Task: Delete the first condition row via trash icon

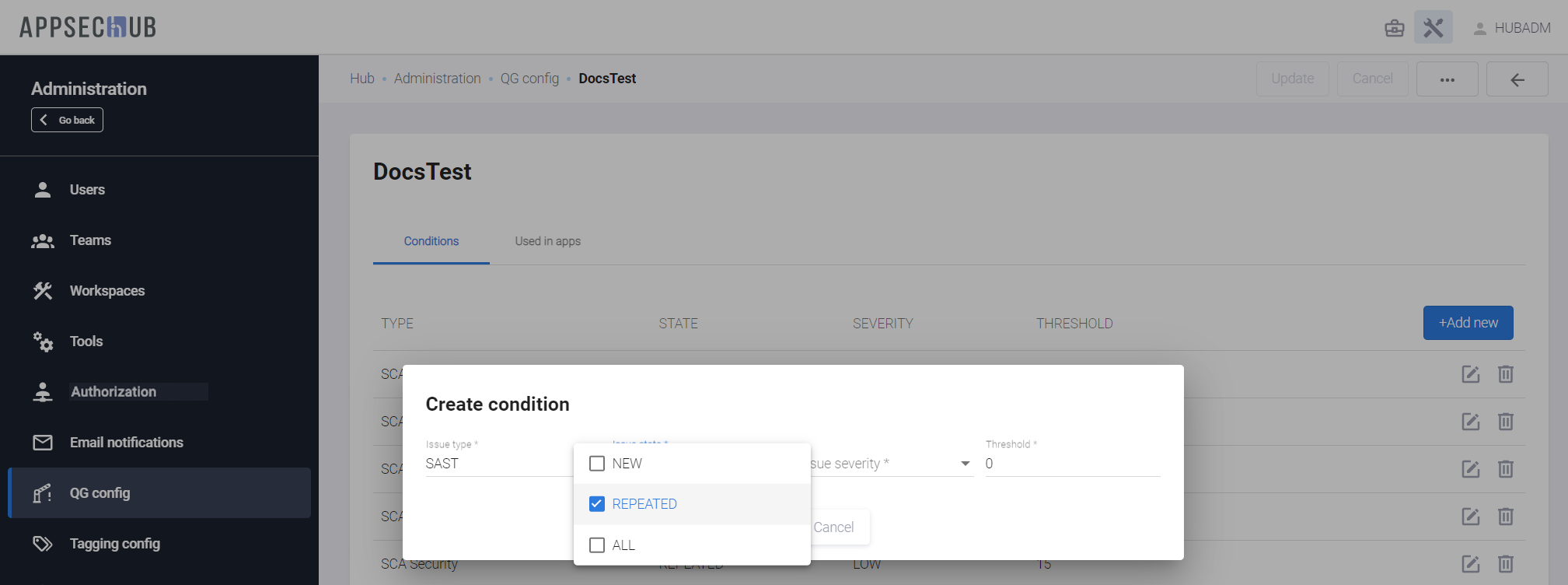Action: (x=1505, y=374)
